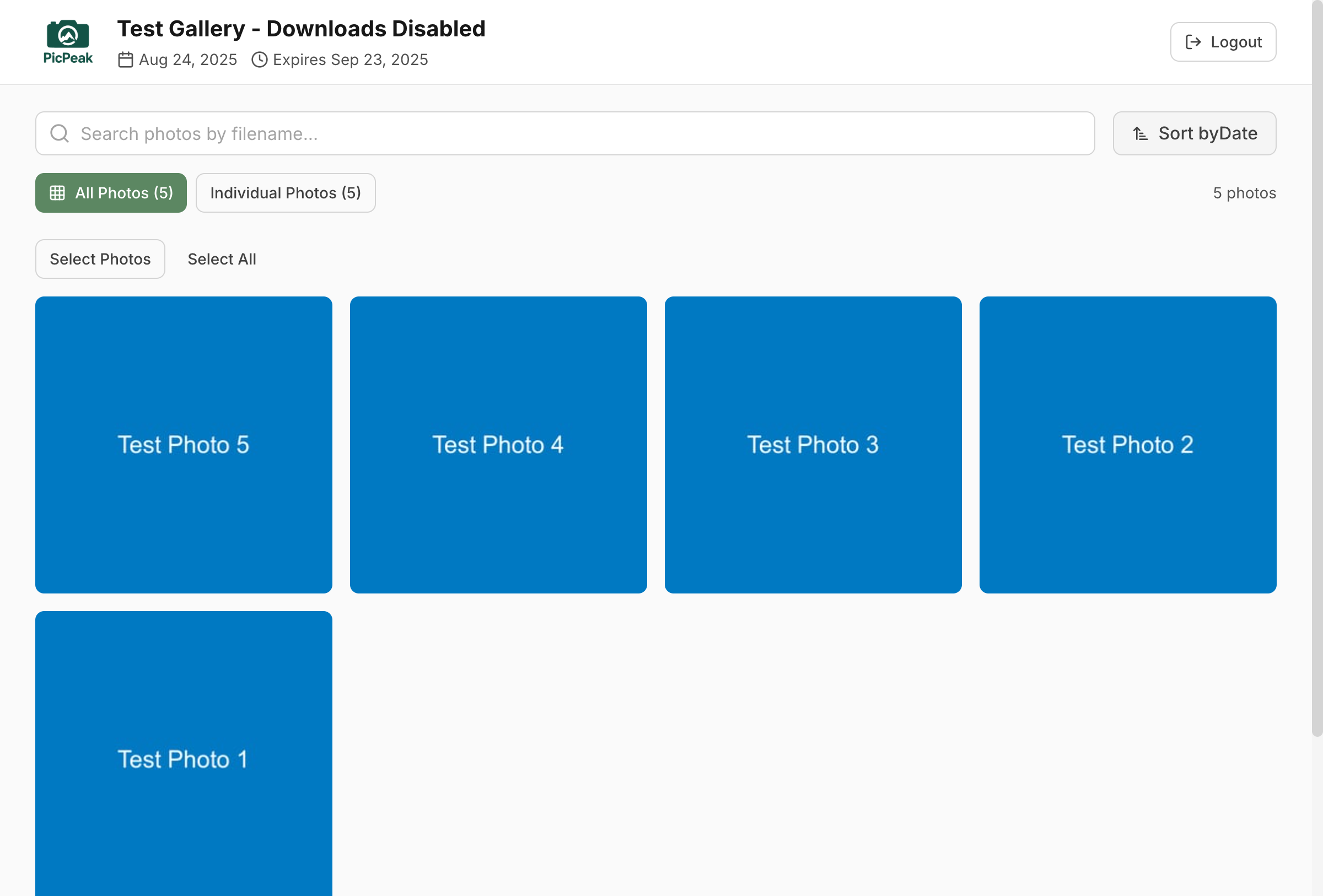
Task: Open the Sort by Date dropdown
Action: click(x=1195, y=134)
